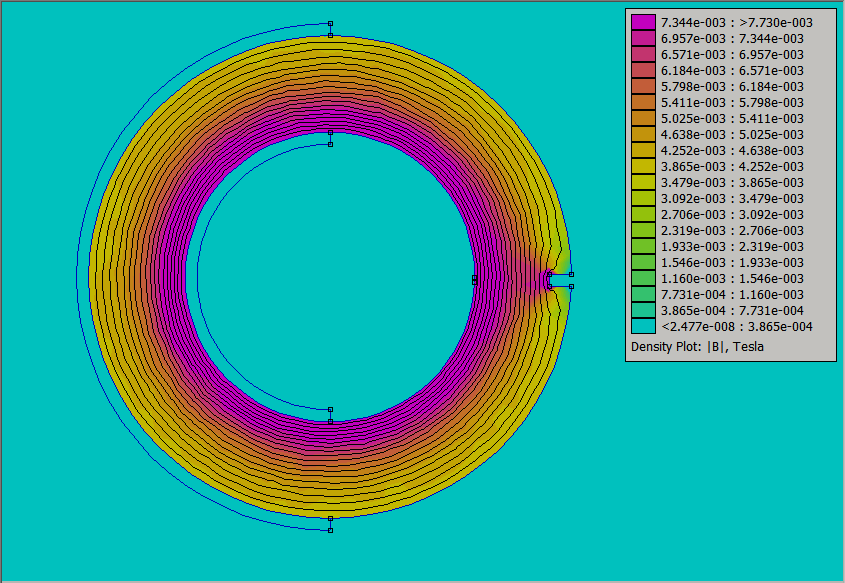Viewport: 845px width, 583px height.
Task: Click the swatch for 1.160e-003 : 1.546e-003
Action: (x=643, y=278)
